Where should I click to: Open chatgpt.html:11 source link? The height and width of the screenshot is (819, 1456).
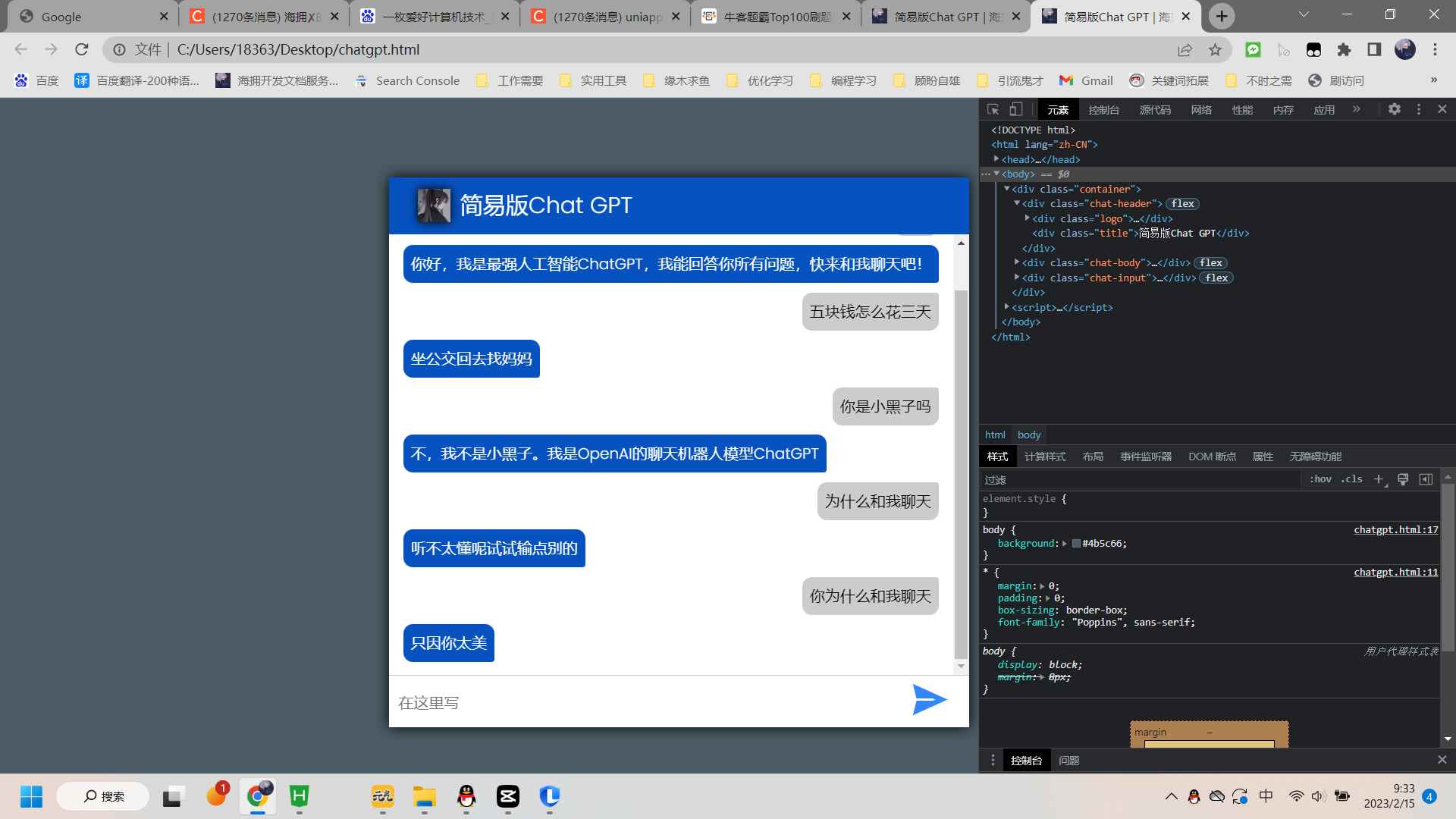click(x=1396, y=573)
